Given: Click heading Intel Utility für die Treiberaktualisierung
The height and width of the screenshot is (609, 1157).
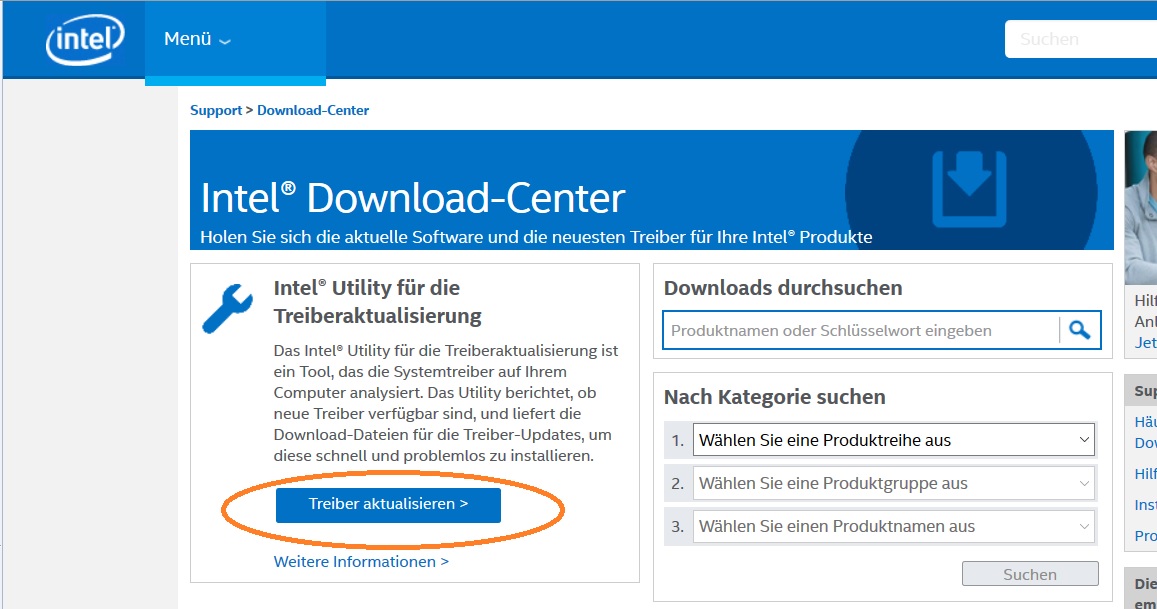Looking at the screenshot, I should pos(377,302).
